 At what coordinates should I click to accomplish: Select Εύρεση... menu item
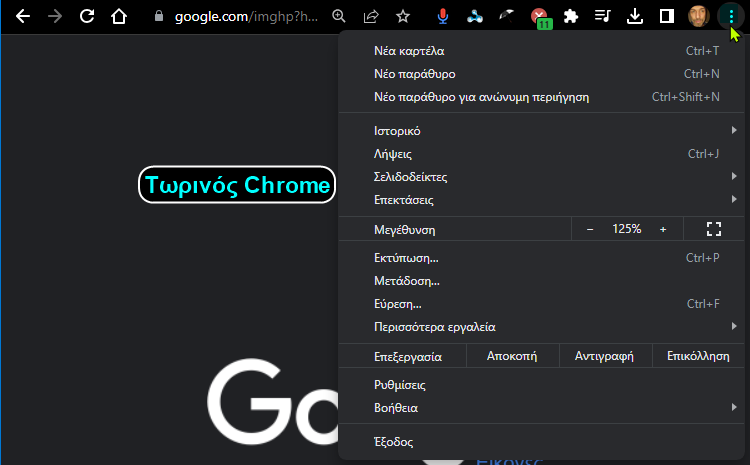click(541, 304)
